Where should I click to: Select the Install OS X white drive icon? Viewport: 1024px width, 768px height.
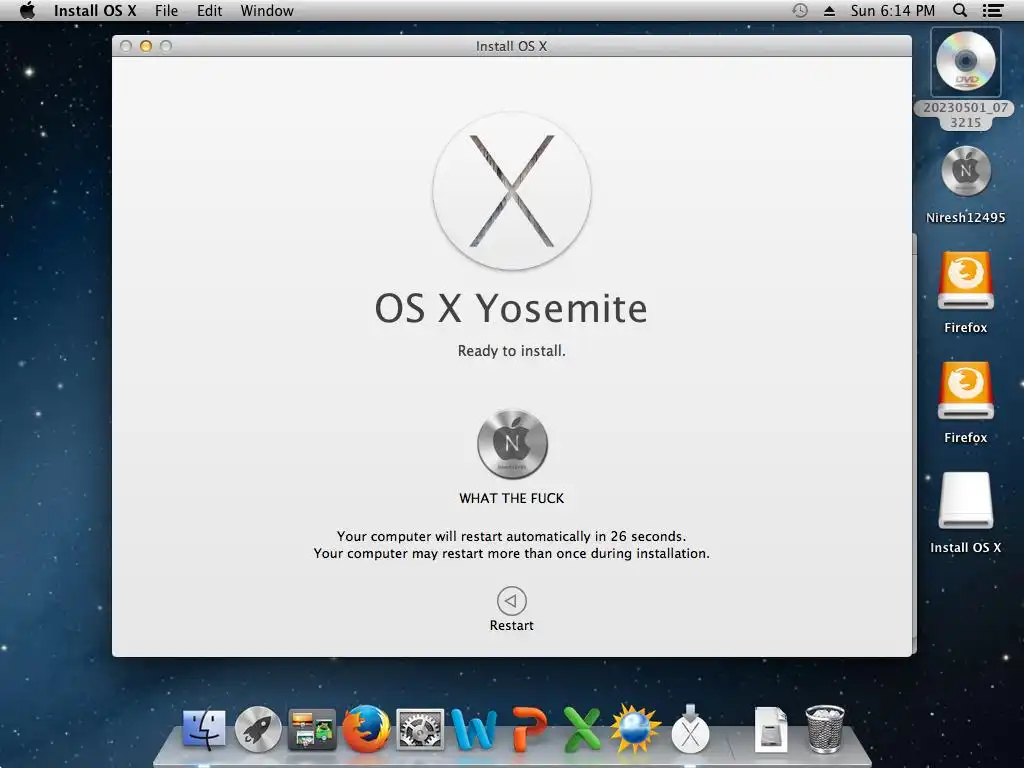[x=966, y=500]
